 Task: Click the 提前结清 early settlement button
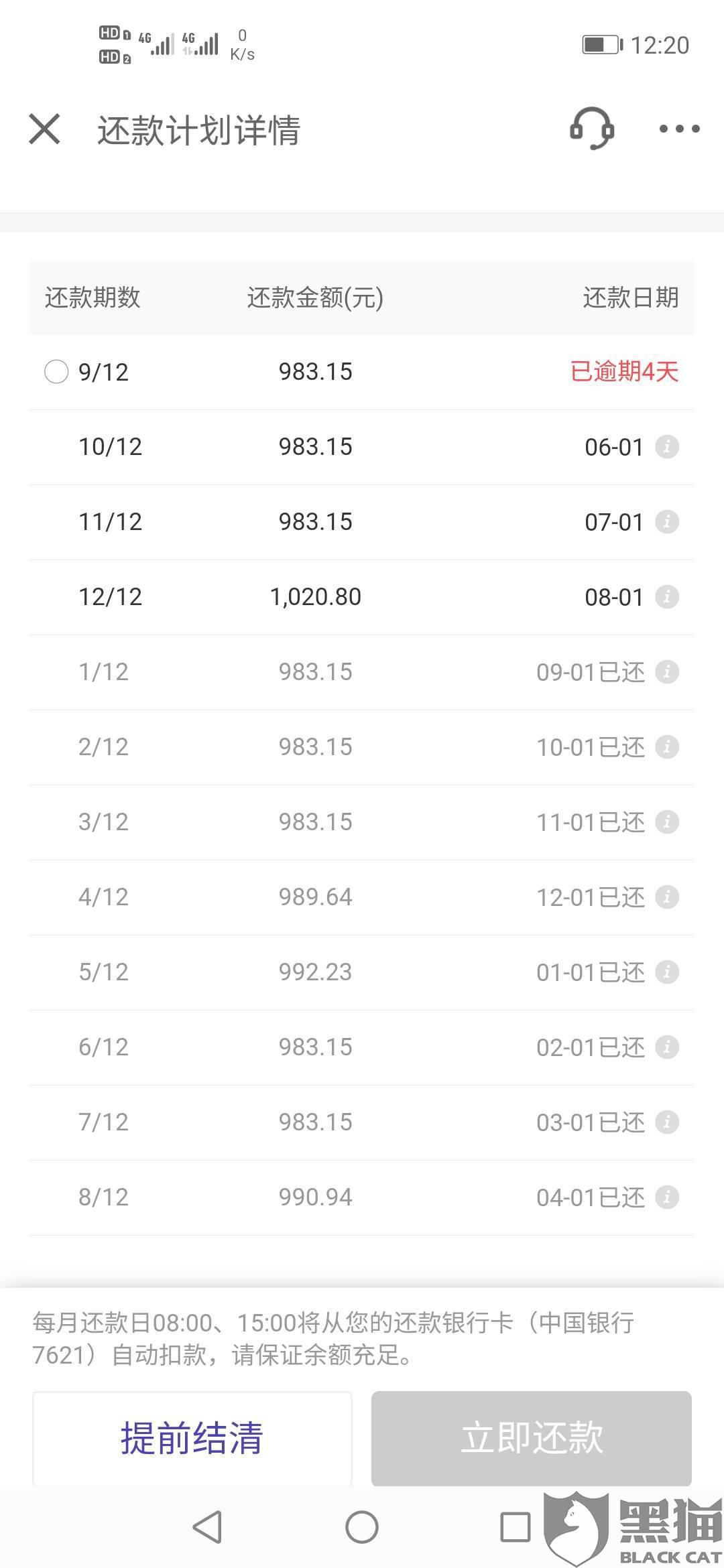(x=192, y=1439)
